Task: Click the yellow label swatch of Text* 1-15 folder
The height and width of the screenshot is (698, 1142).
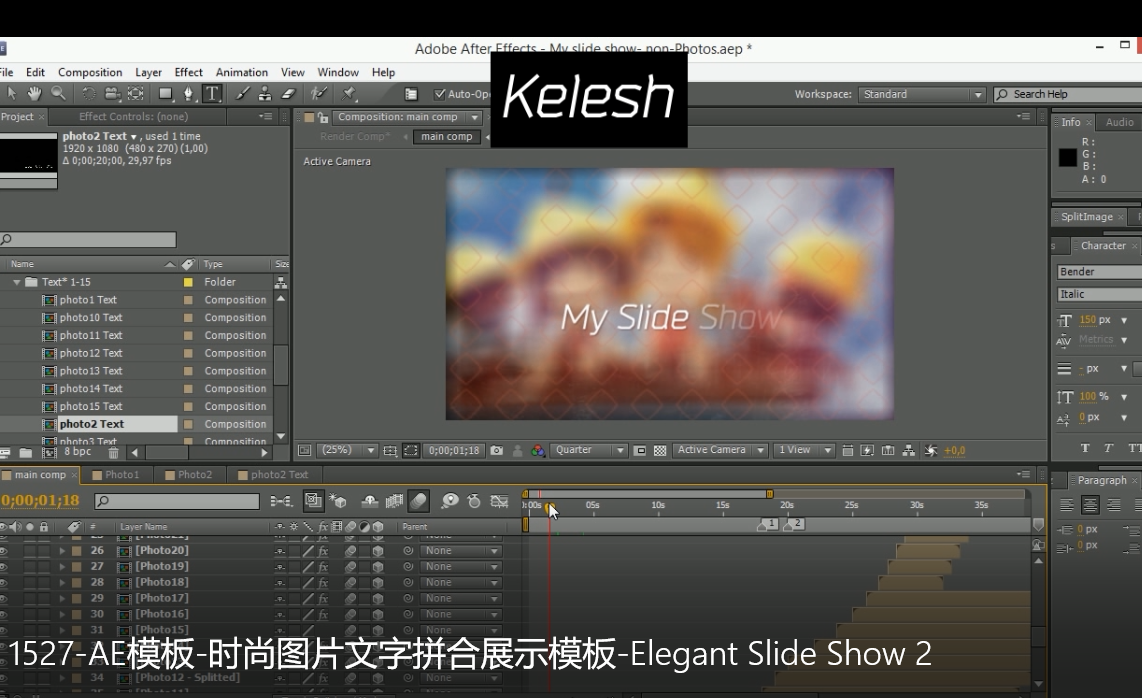Action: [x=188, y=282]
